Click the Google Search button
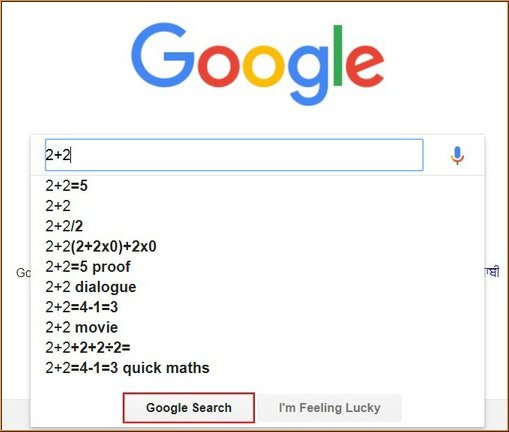Viewport: 509px width, 432px height. (189, 408)
